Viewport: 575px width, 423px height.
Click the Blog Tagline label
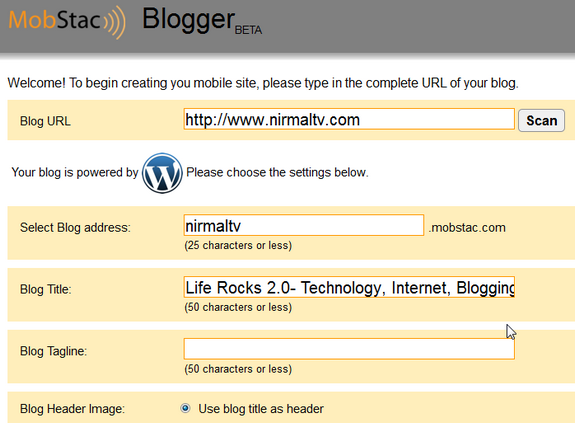(54, 351)
